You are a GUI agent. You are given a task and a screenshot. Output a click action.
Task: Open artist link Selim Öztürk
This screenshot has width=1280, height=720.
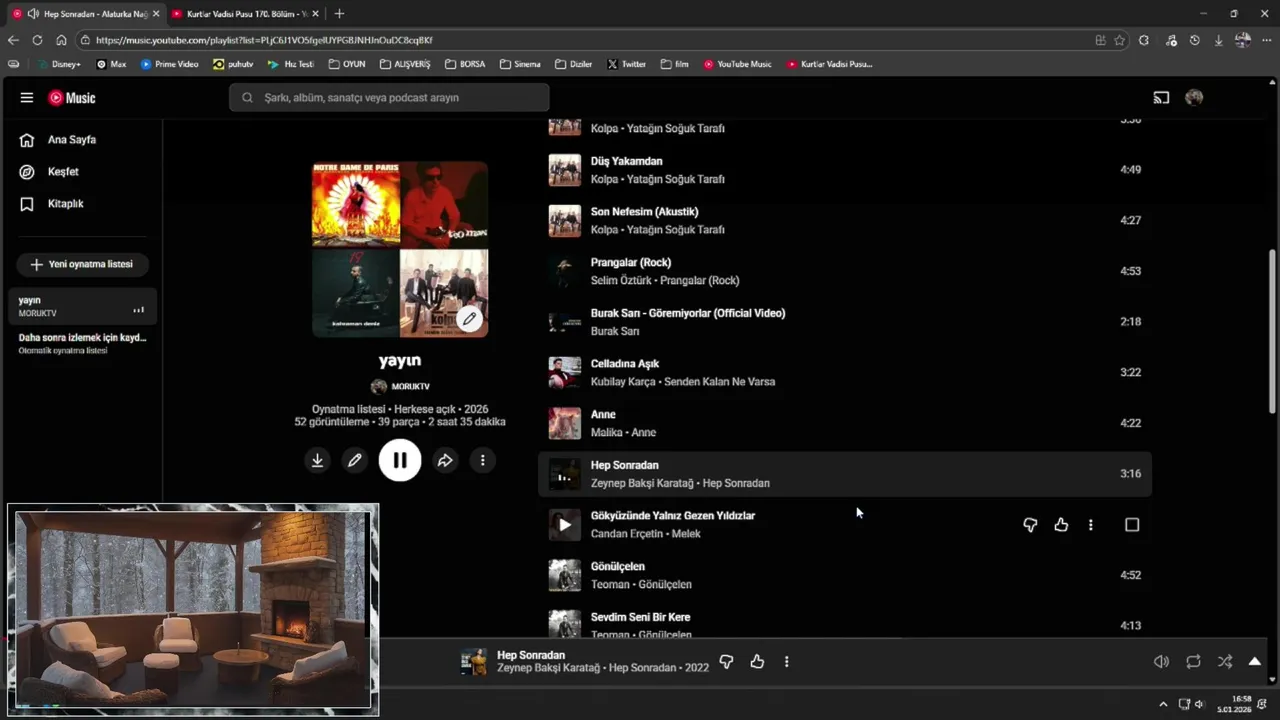620,281
